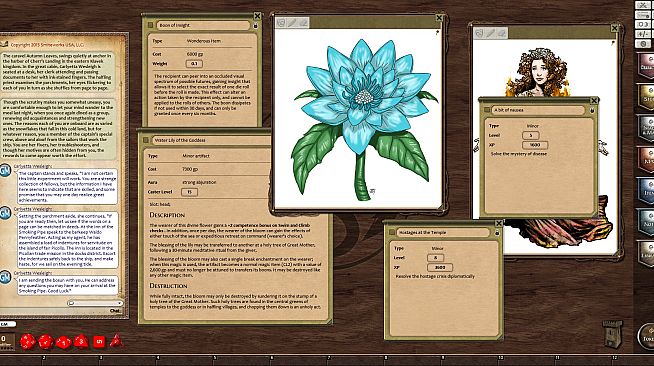
Task: Click the Chat mode button below chat
Action: [116, 311]
